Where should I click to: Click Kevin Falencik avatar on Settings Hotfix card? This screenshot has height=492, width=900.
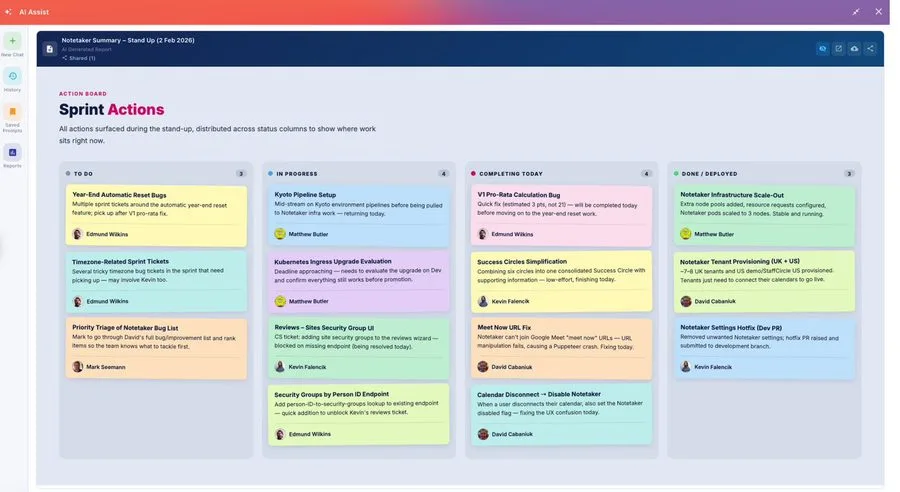point(685,366)
